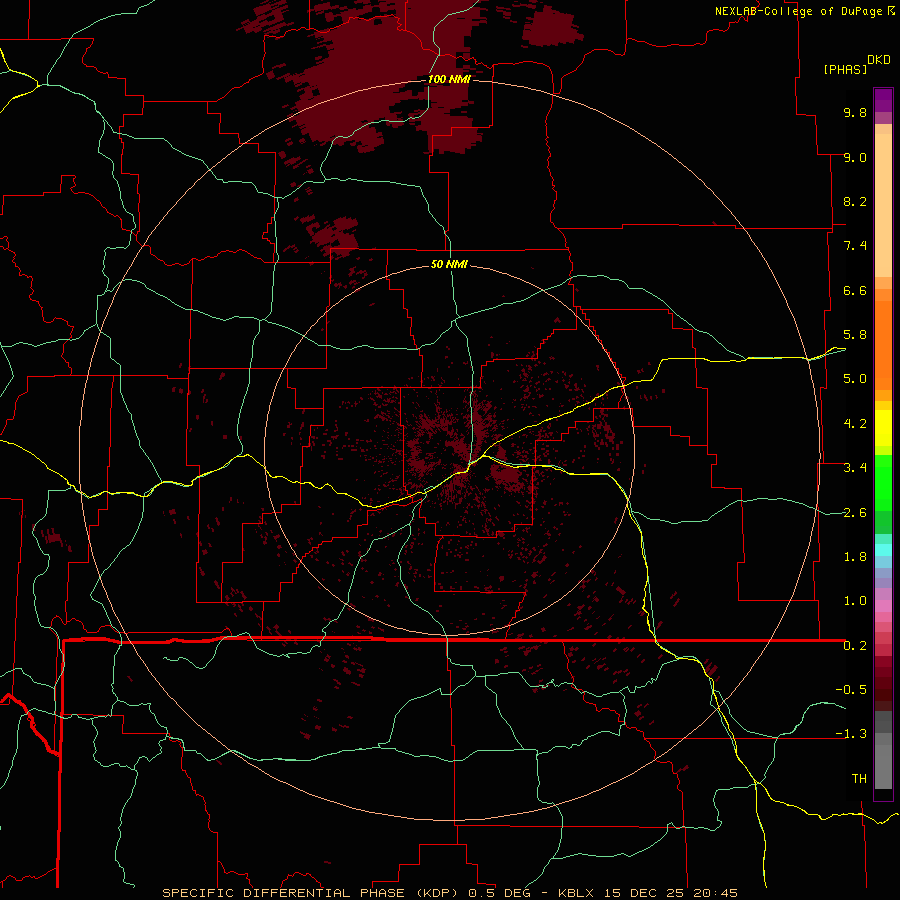Click the SPECIFIC DIFFERENTIAL PHASE (KDP) caption

312,893
